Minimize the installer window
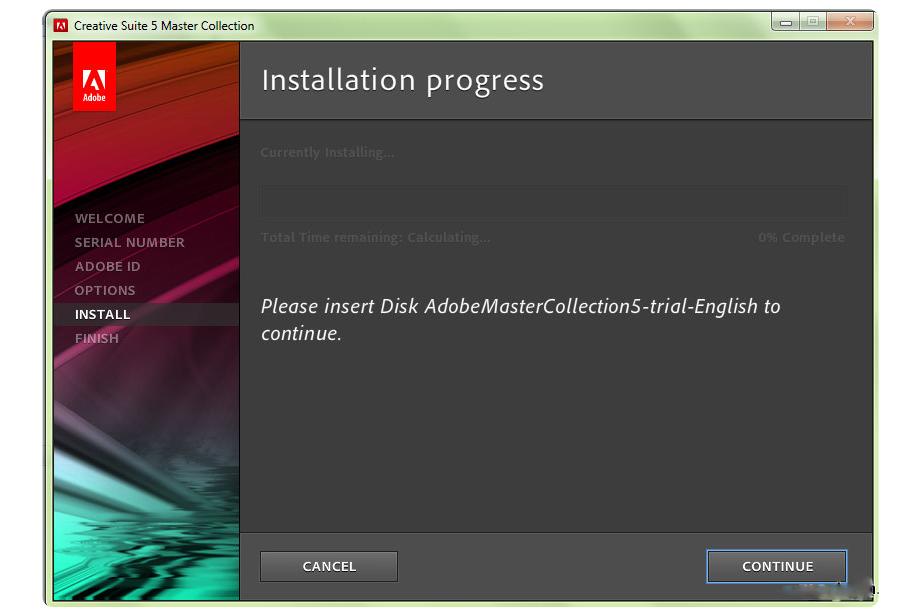The image size is (923, 616). pyautogui.click(x=785, y=22)
